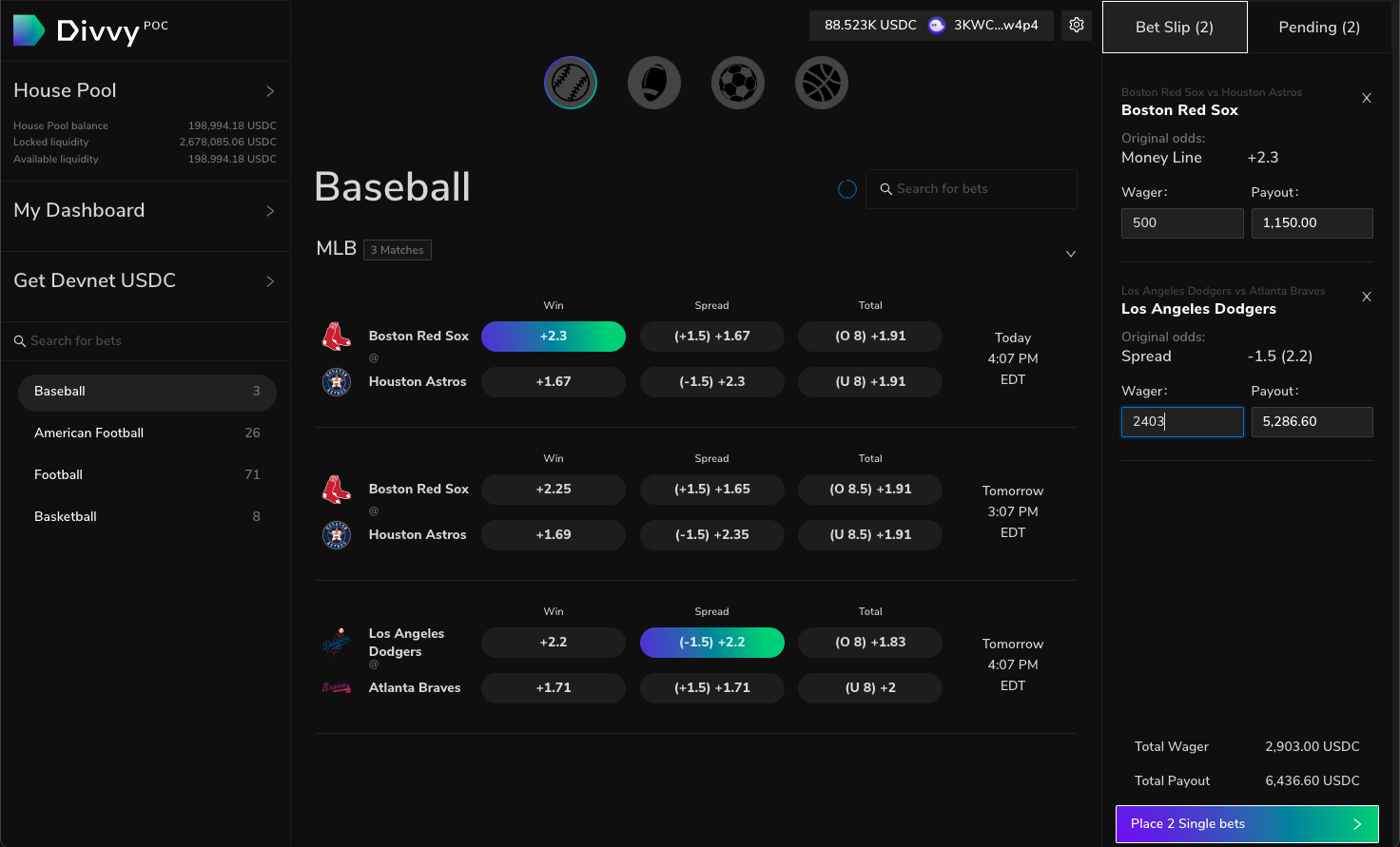Pick Astros (-1.5) +2.35 spread
The width and height of the screenshot is (1400, 847).
(x=712, y=535)
